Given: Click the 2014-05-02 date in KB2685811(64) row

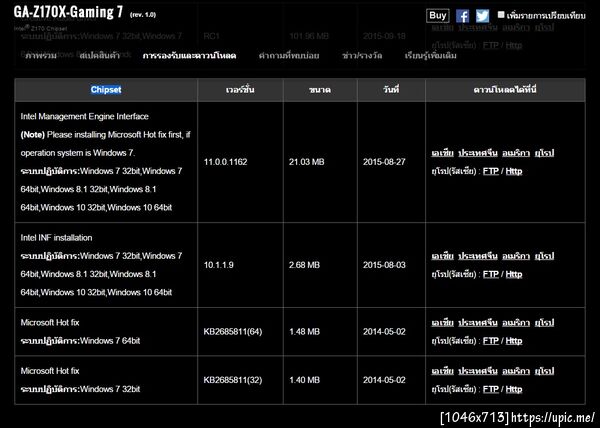Looking at the screenshot, I should click(x=384, y=332).
